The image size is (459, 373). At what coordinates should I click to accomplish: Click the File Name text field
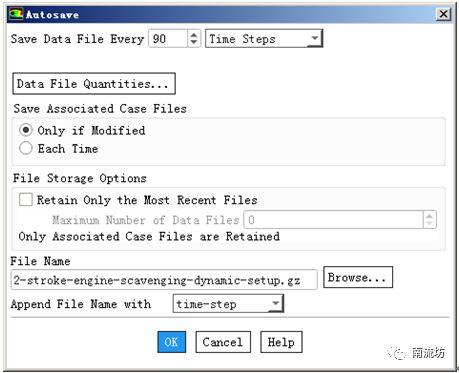(164, 280)
